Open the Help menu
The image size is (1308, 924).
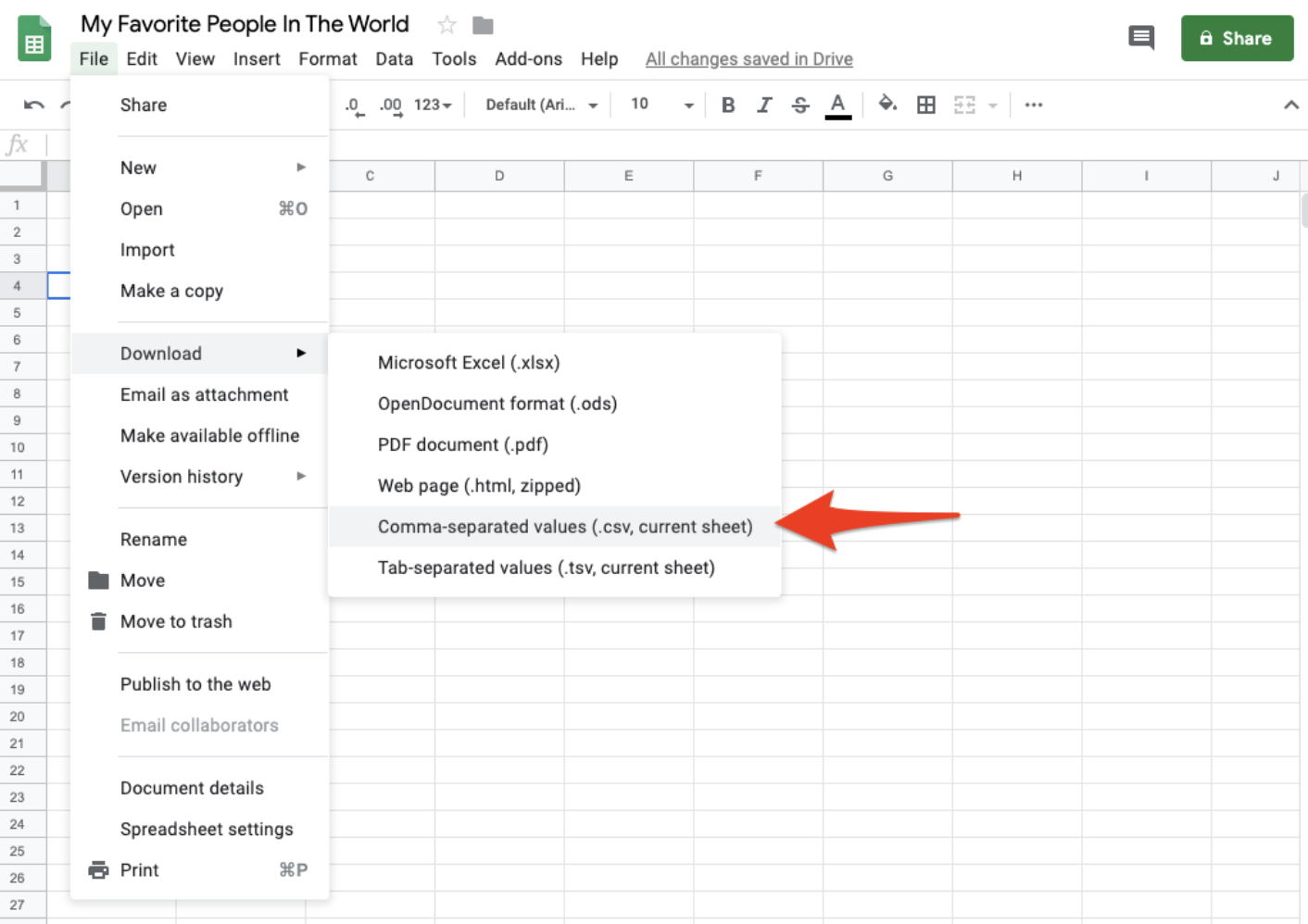tap(599, 58)
